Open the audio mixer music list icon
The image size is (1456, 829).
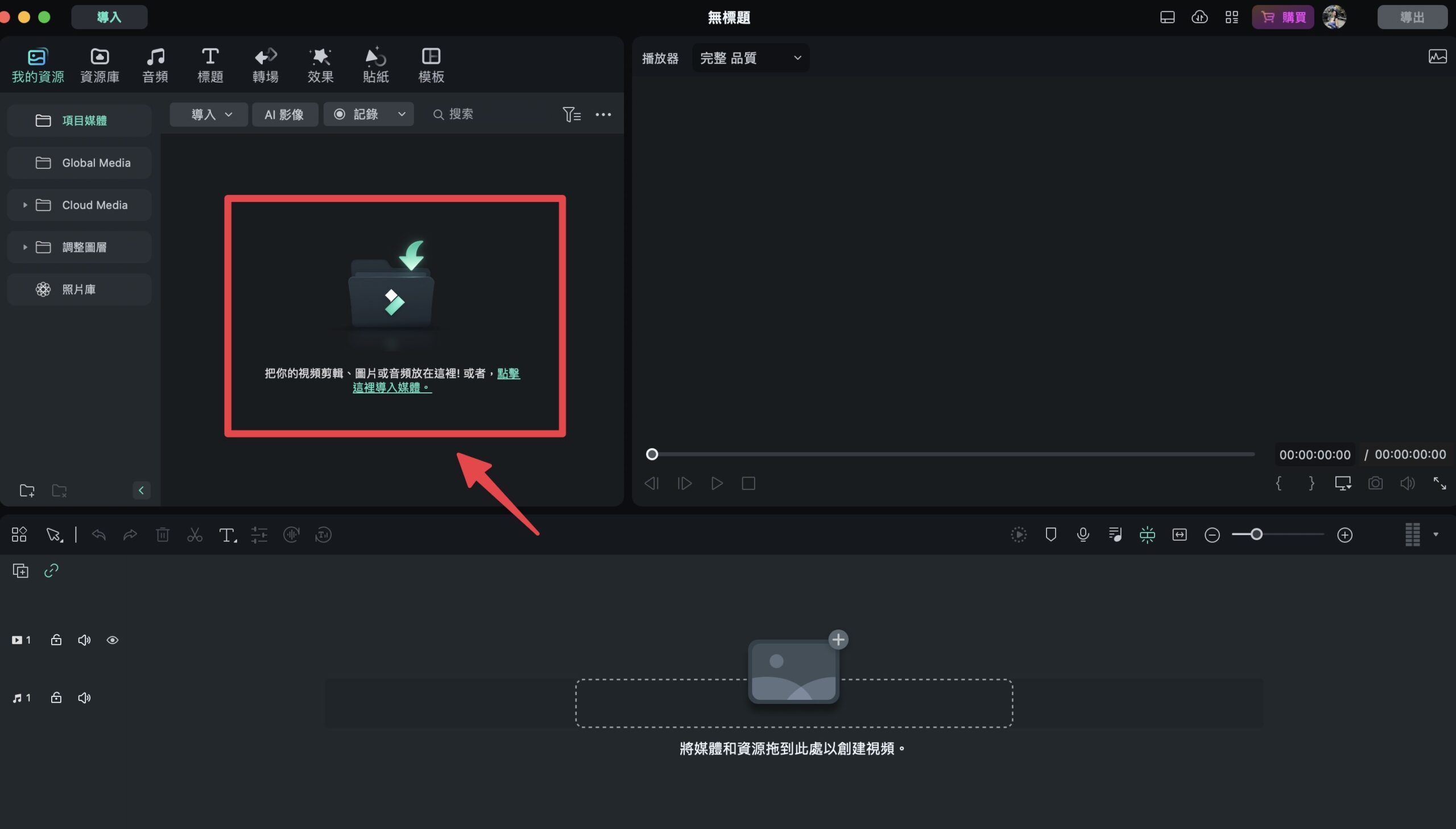pyautogui.click(x=1115, y=534)
